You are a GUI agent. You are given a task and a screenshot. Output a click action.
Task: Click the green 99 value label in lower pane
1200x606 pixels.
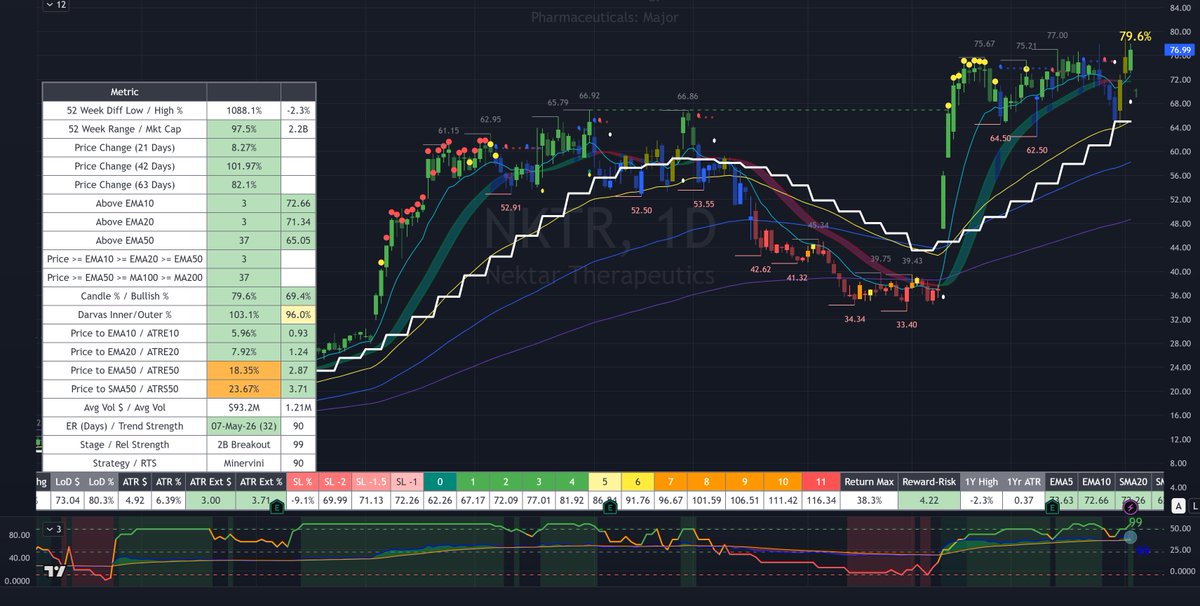click(1135, 522)
